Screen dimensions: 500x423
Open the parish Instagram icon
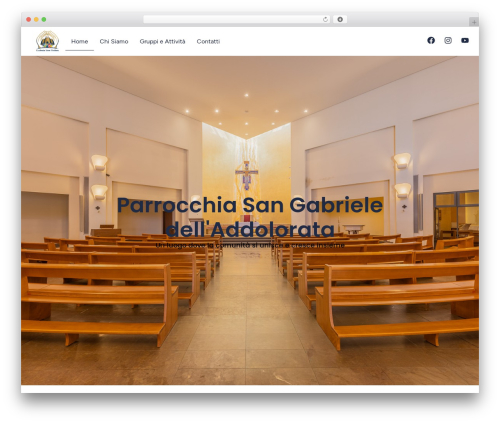448,40
